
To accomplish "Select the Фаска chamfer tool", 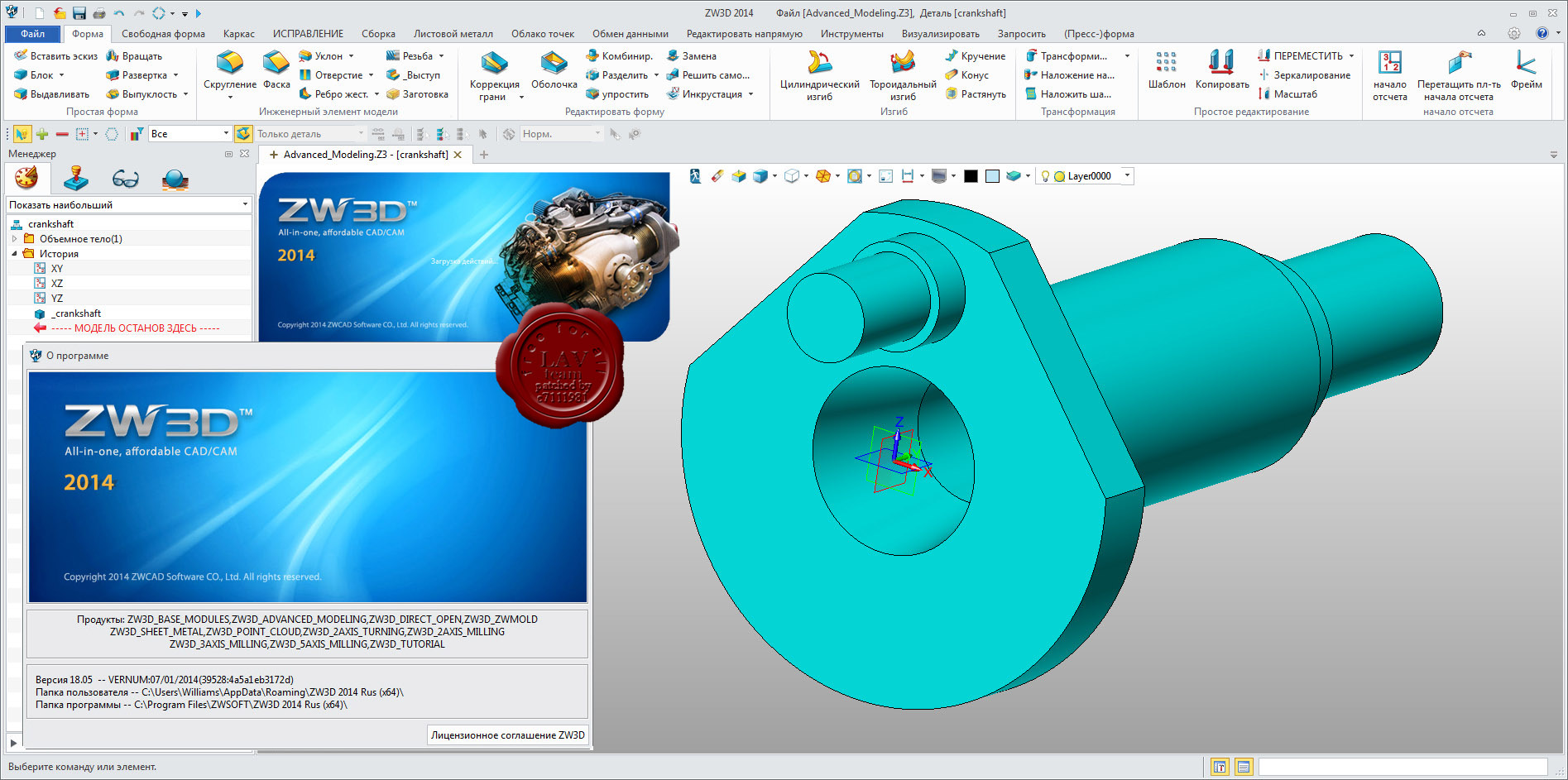I will click(276, 69).
